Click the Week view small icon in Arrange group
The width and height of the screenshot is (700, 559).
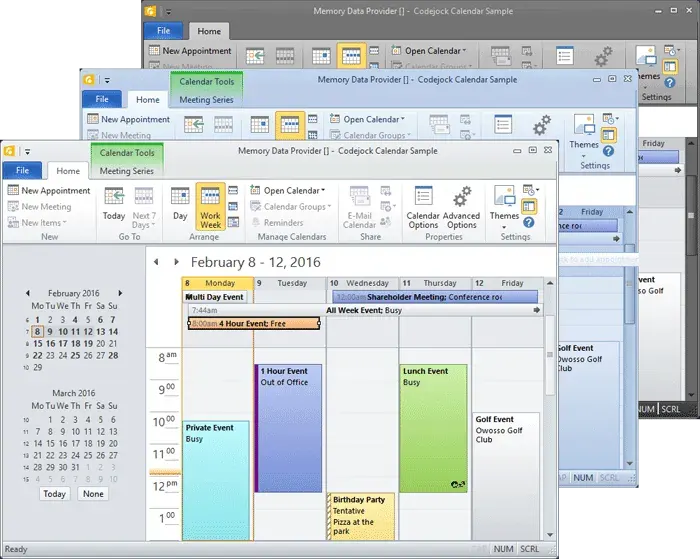tap(233, 191)
